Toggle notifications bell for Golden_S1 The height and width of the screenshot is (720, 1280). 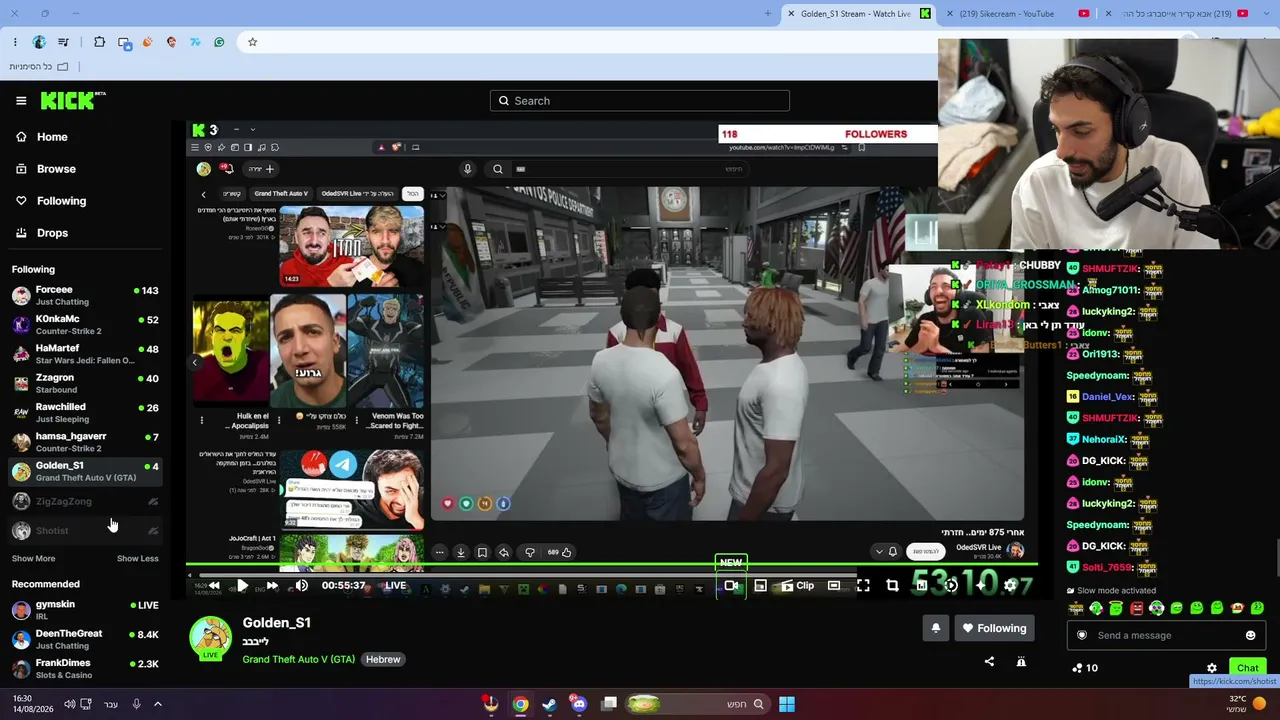[x=936, y=628]
